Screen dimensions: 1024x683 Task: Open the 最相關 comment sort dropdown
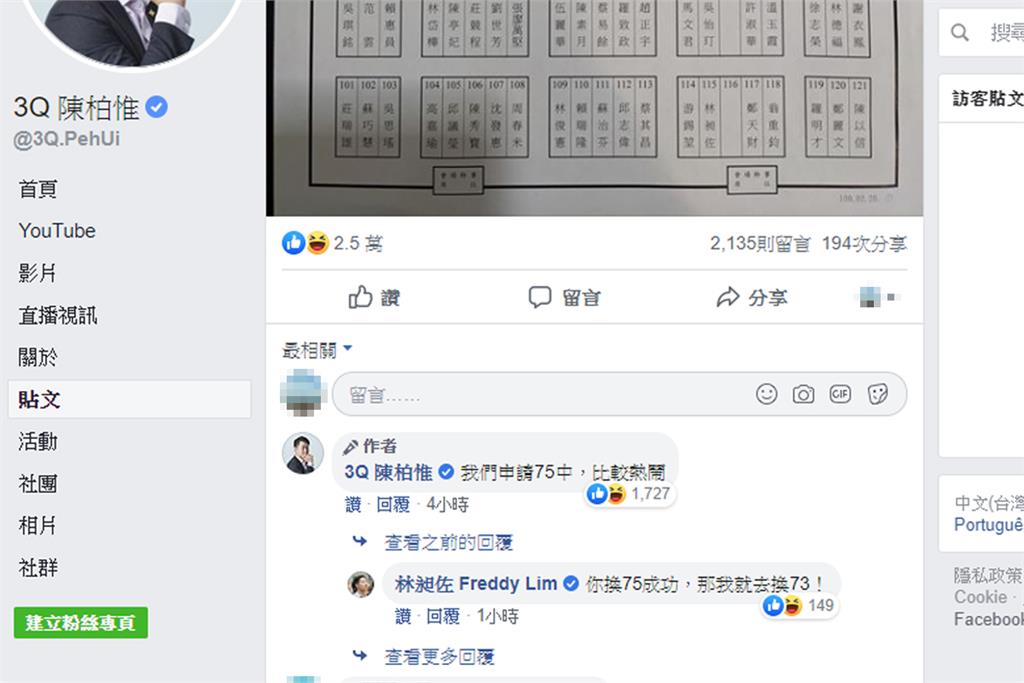[317, 350]
